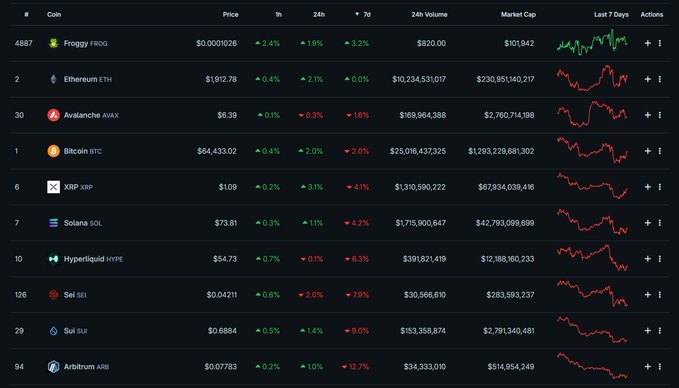Open Ethereum's 7-day sparkline chart
Viewport: 679px width, 388px height.
[x=592, y=78]
